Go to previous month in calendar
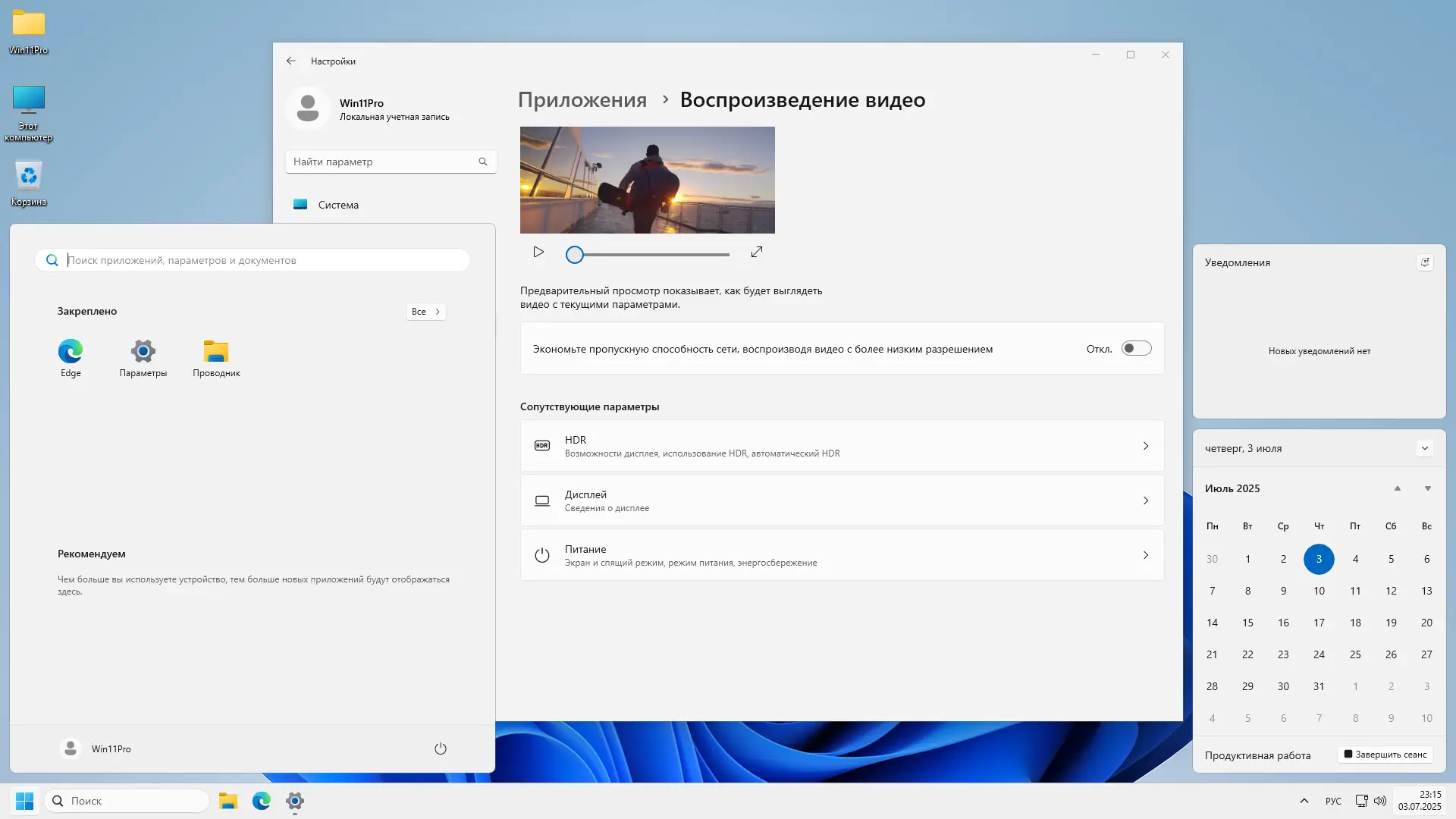1456x819 pixels. click(x=1398, y=488)
